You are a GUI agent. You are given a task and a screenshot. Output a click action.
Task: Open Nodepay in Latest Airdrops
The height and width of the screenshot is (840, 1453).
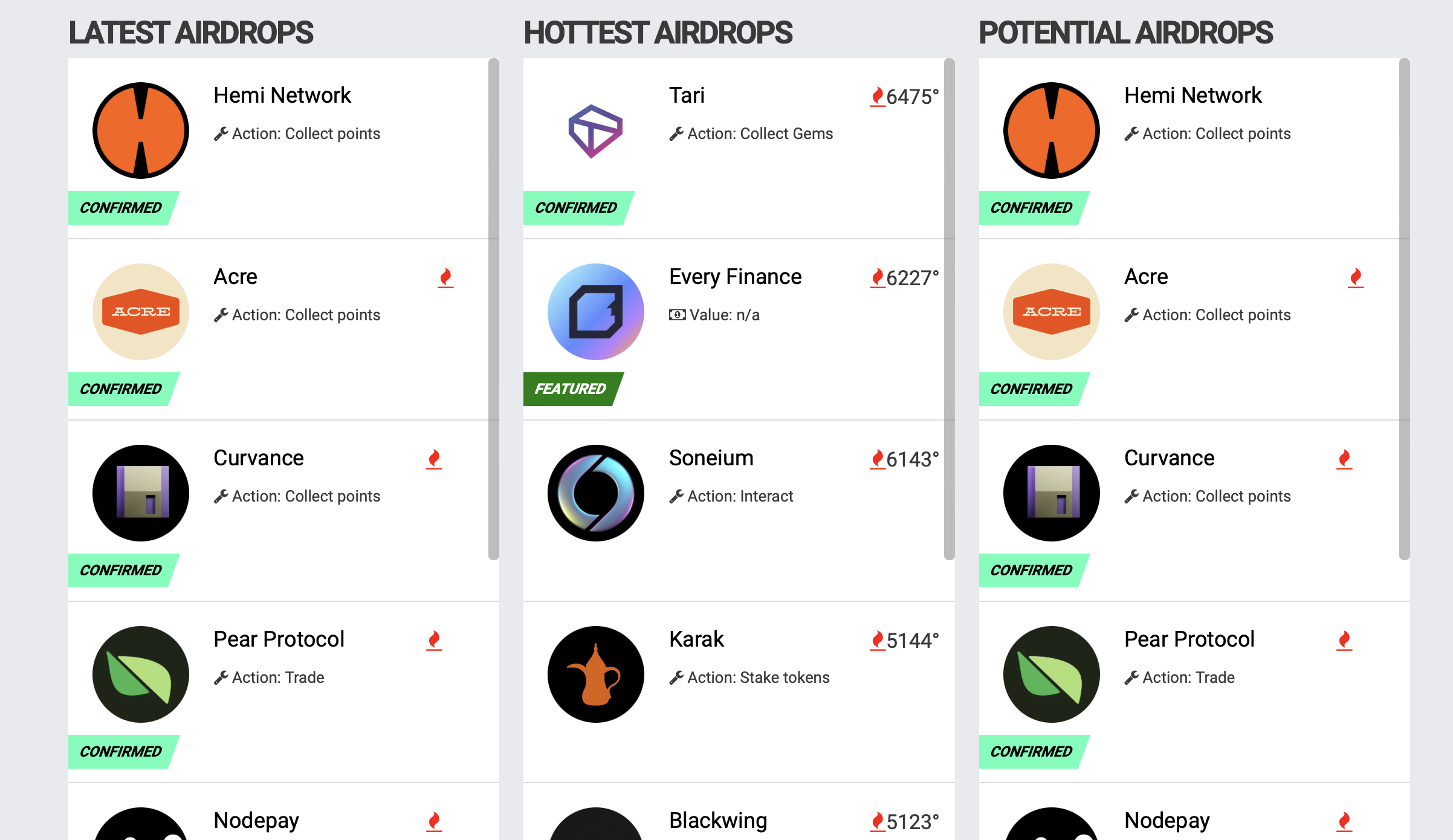(x=256, y=821)
